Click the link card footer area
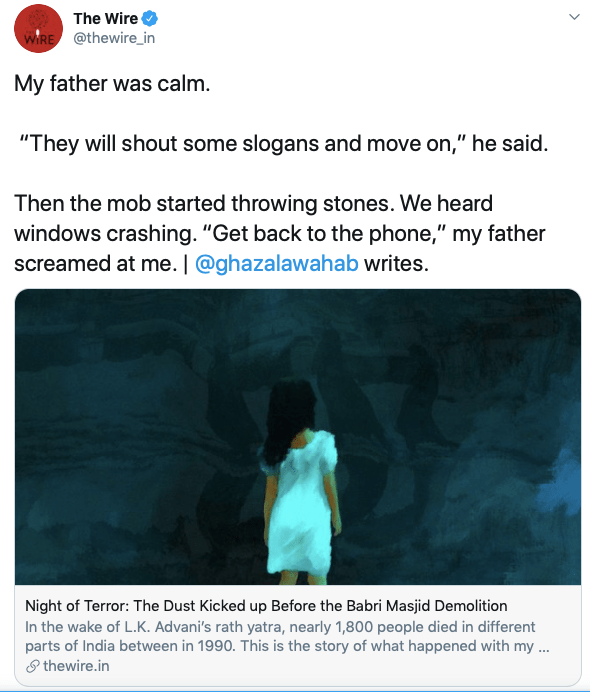This screenshot has height=692, width=590. pos(298,636)
